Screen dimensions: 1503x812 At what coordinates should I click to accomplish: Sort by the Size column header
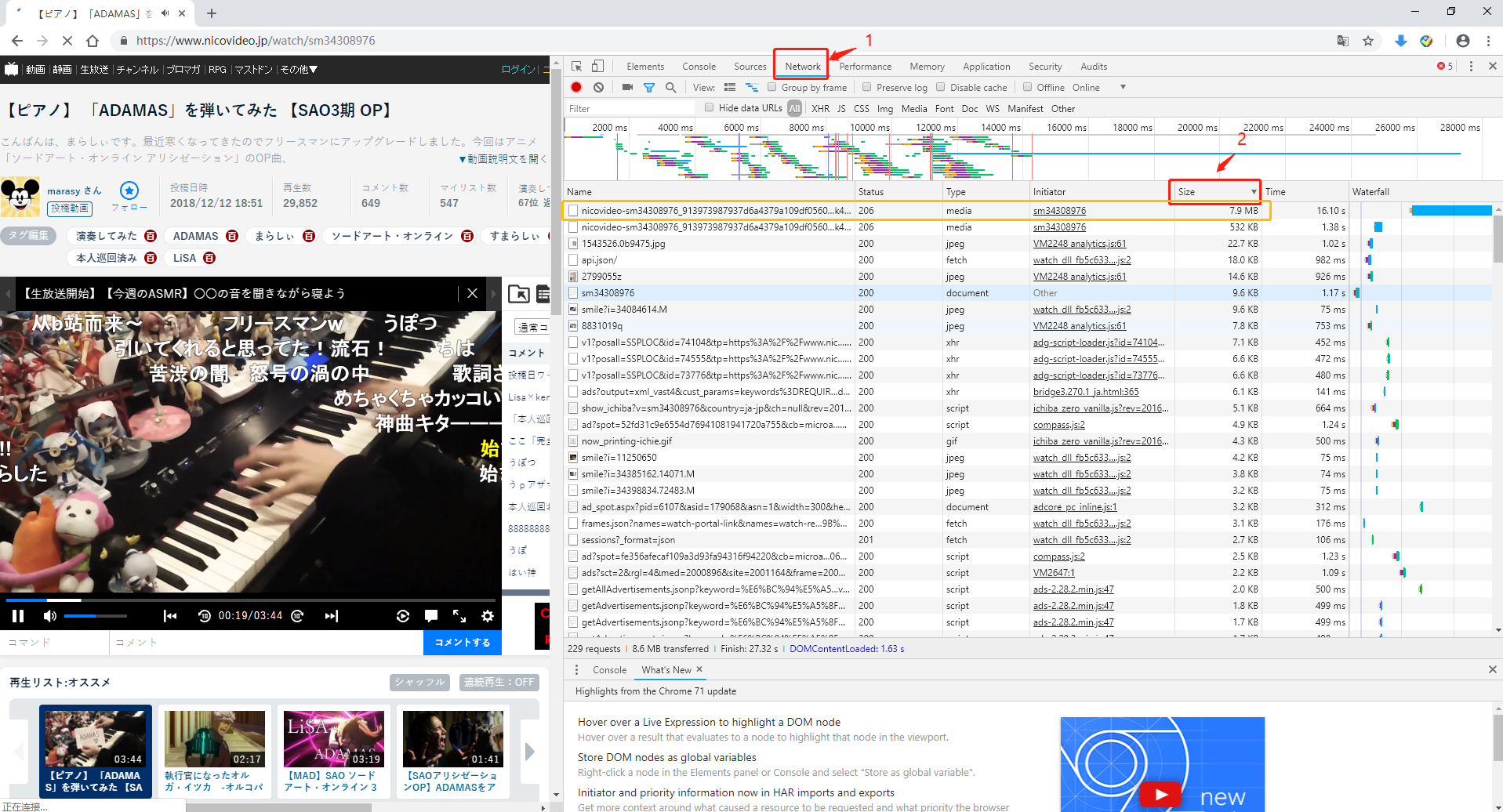pyautogui.click(x=1216, y=192)
